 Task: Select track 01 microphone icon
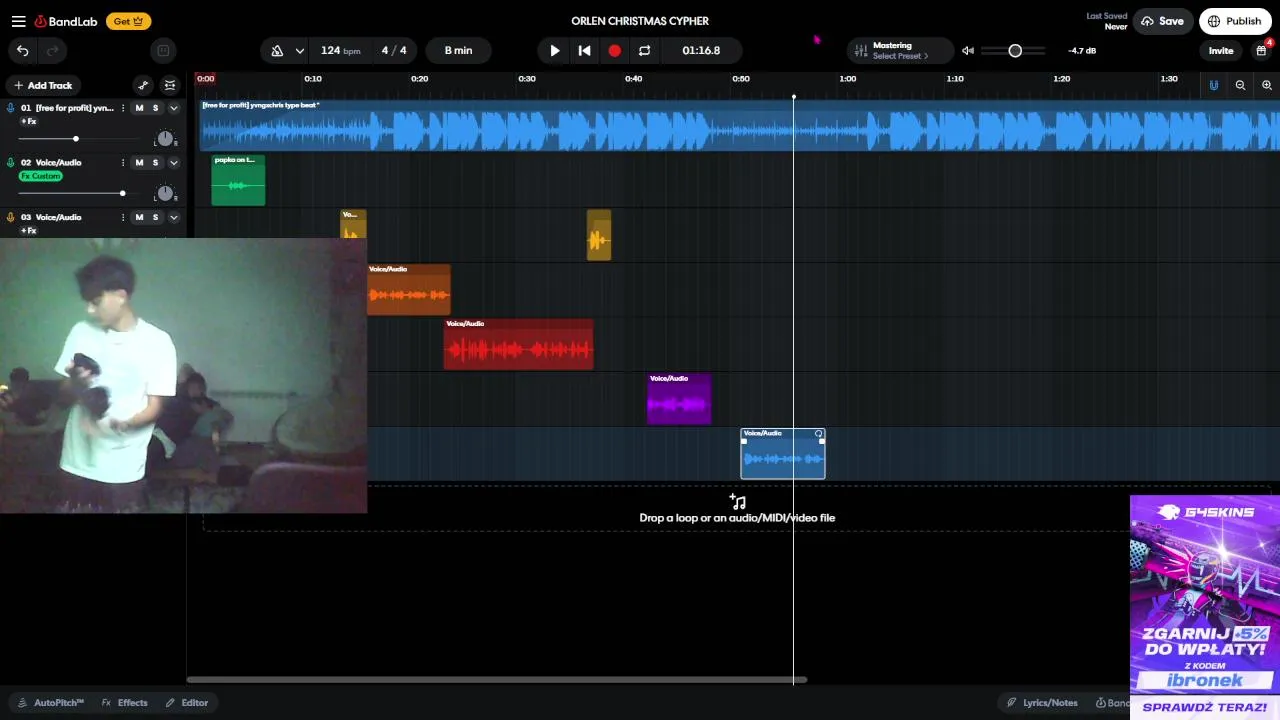11,108
